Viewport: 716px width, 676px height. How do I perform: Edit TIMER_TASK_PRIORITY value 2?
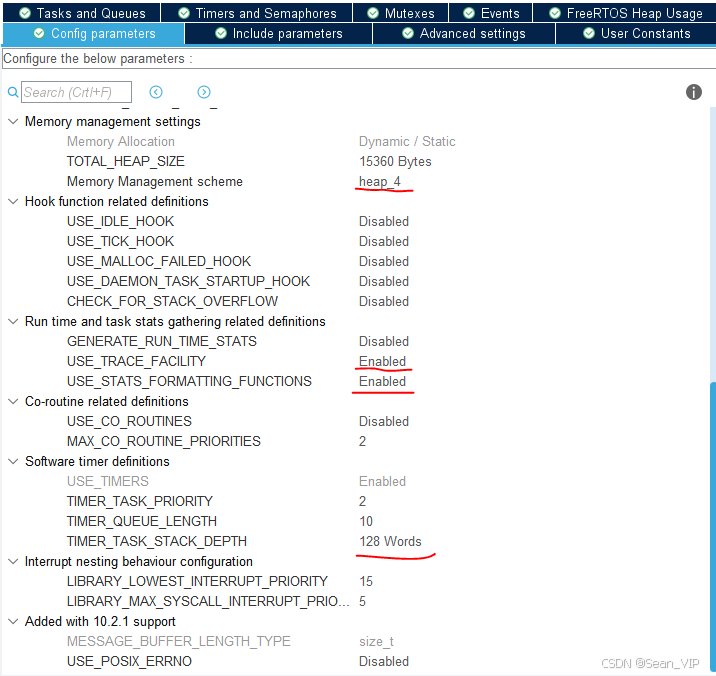(x=363, y=502)
